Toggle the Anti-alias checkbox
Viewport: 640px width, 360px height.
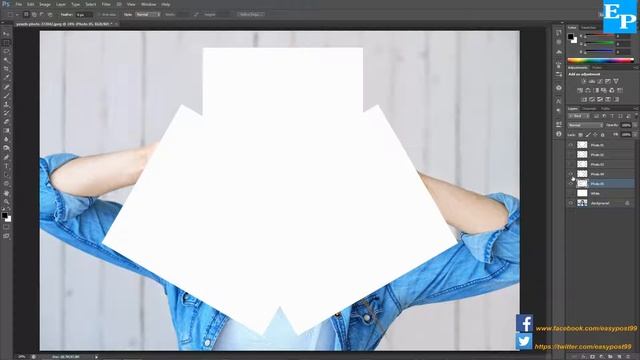(x=99, y=14)
